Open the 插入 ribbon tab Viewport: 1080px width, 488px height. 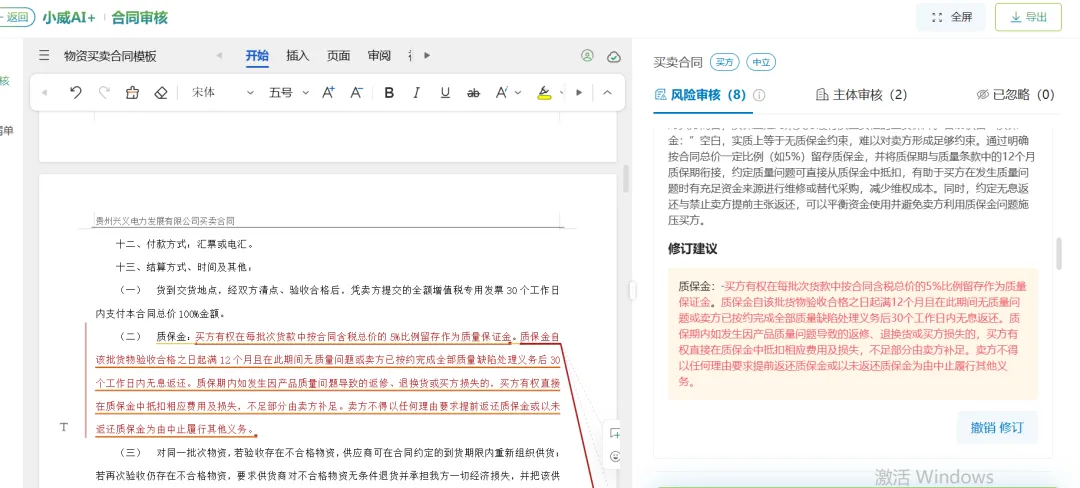pyautogui.click(x=298, y=56)
